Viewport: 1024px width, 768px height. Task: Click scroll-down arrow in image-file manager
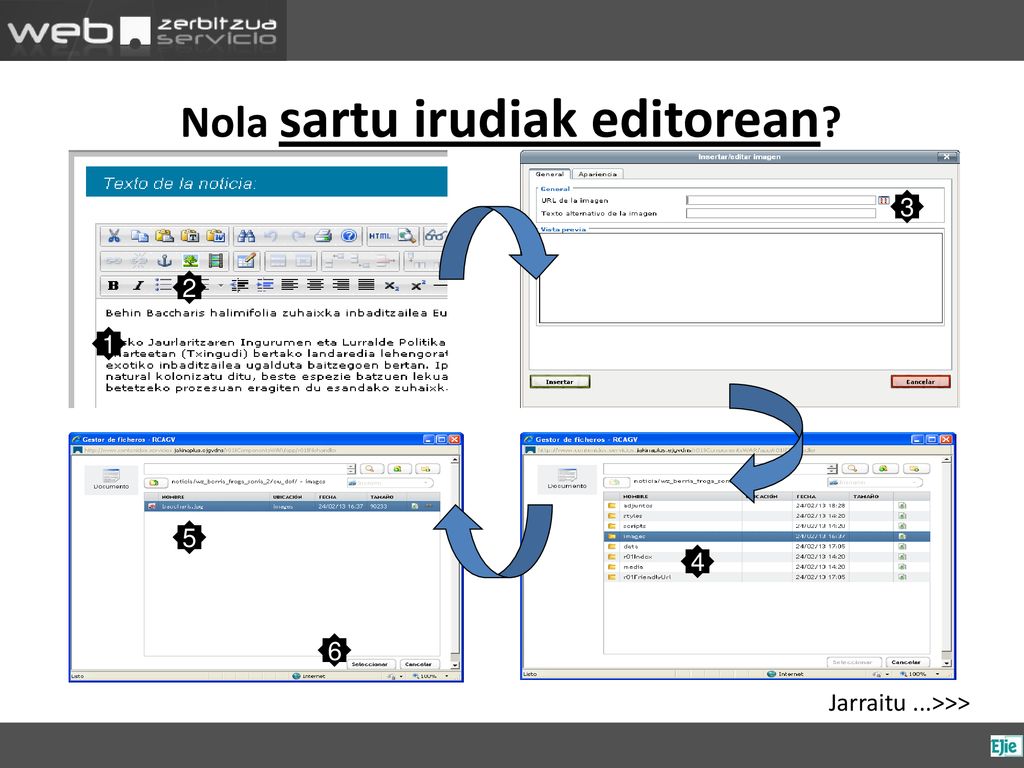click(455, 665)
